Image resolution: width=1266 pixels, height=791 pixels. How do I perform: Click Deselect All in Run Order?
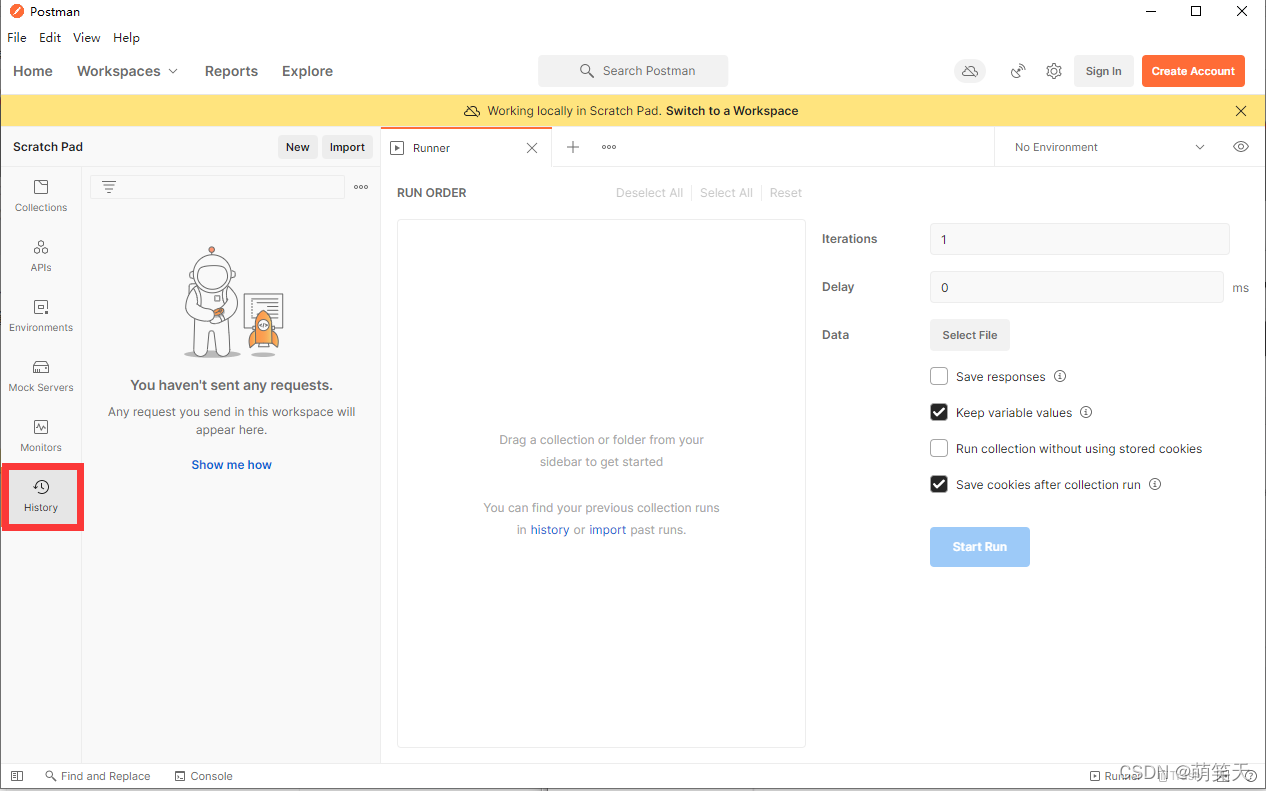click(x=649, y=193)
